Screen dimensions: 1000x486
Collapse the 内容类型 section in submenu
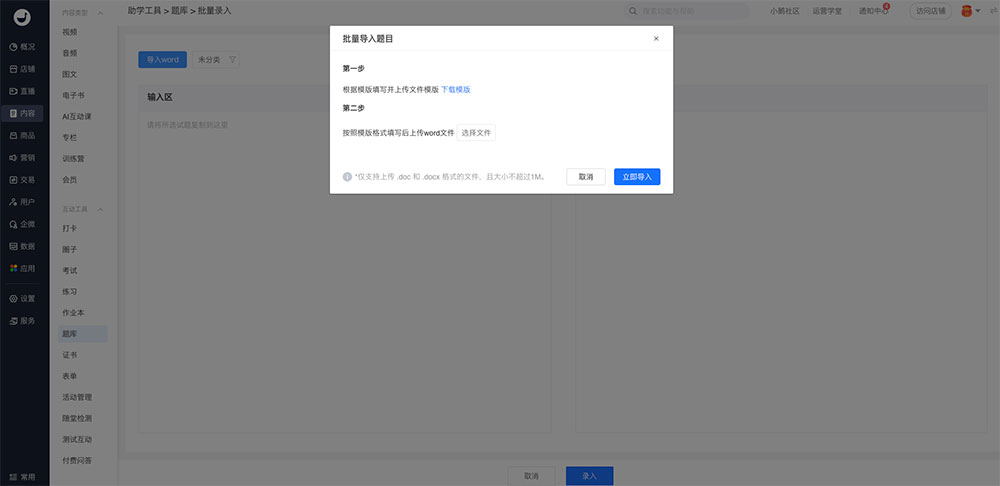(100, 12)
